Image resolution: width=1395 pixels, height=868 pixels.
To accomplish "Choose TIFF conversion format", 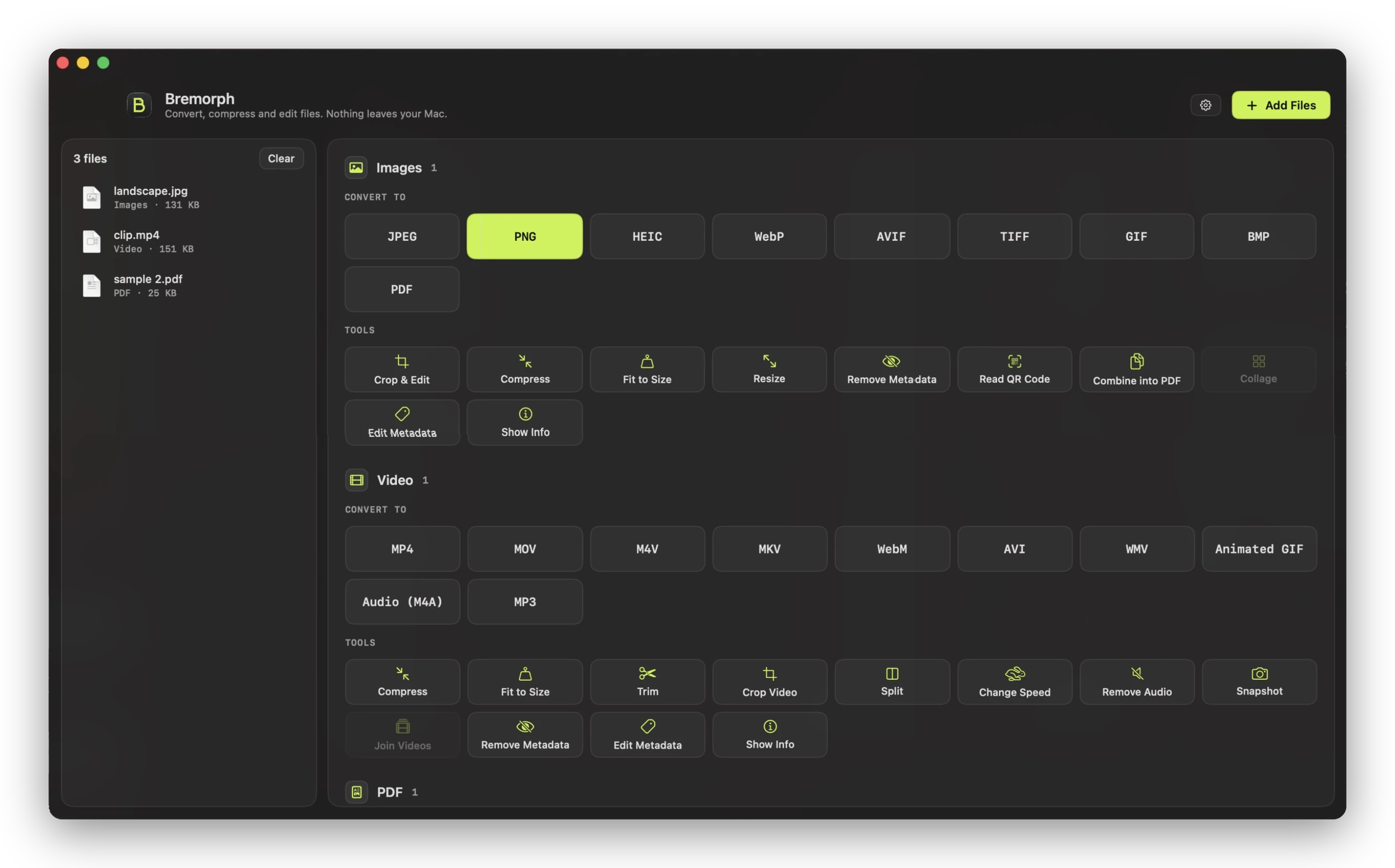I will [1014, 237].
